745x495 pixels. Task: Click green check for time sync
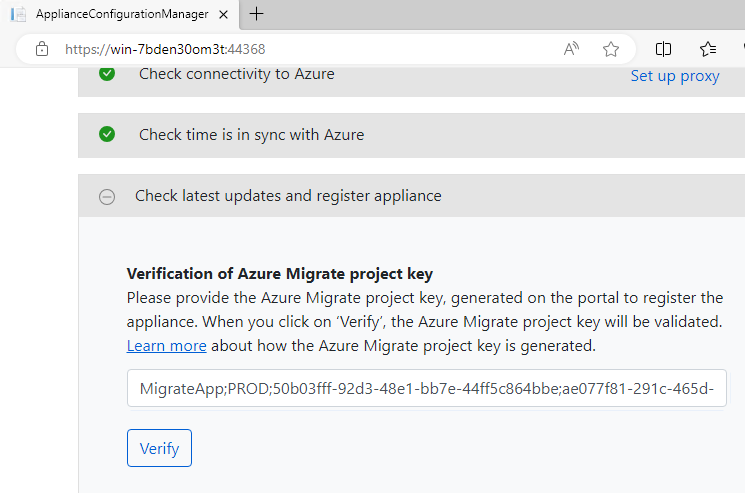107,134
